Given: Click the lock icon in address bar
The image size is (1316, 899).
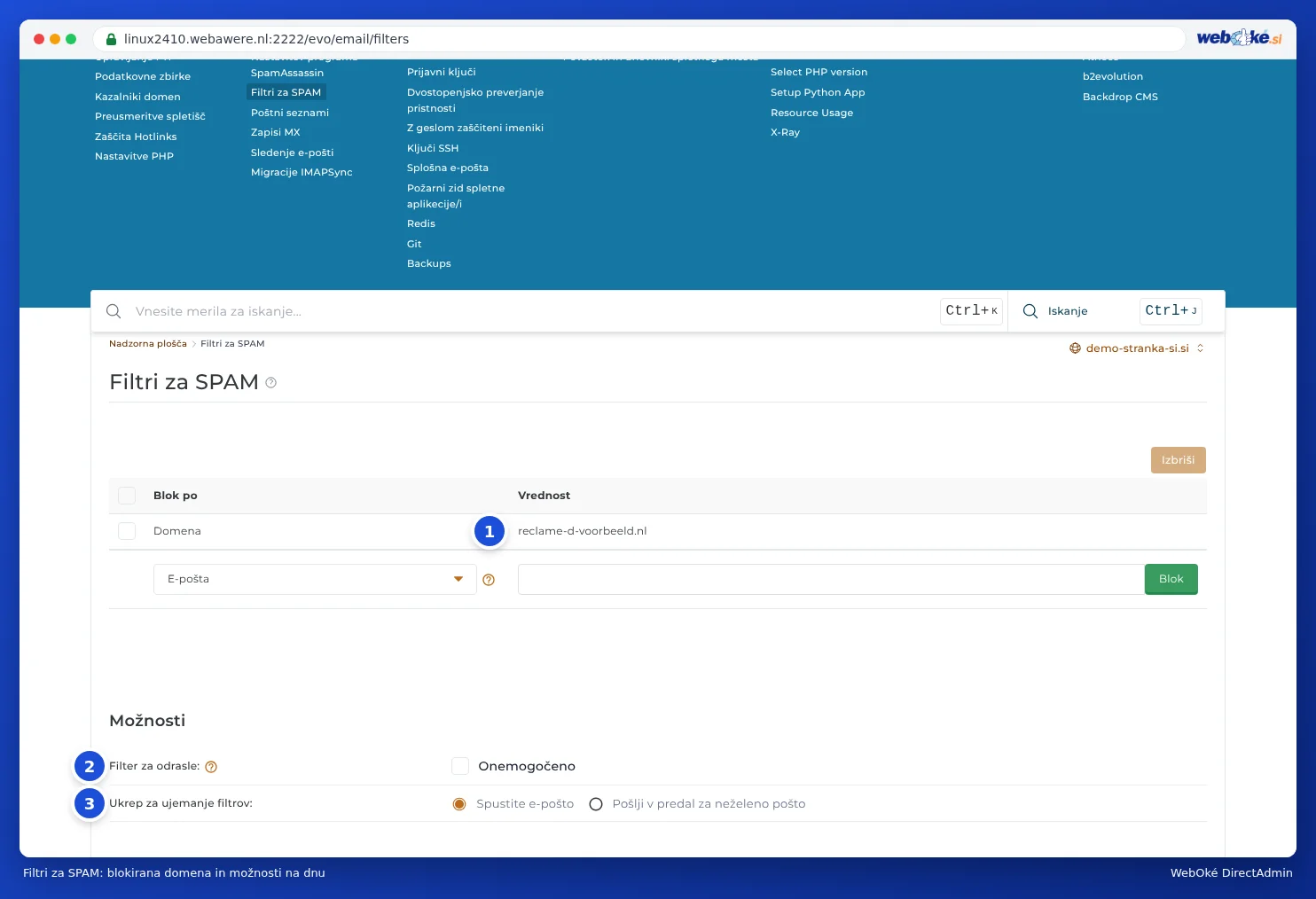Looking at the screenshot, I should point(111,39).
